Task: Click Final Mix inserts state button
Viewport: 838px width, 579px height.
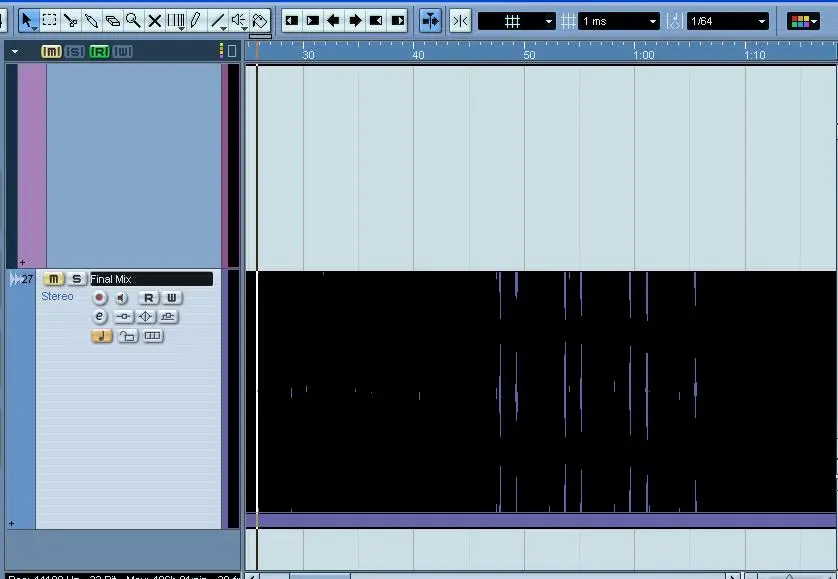Action: tap(123, 317)
